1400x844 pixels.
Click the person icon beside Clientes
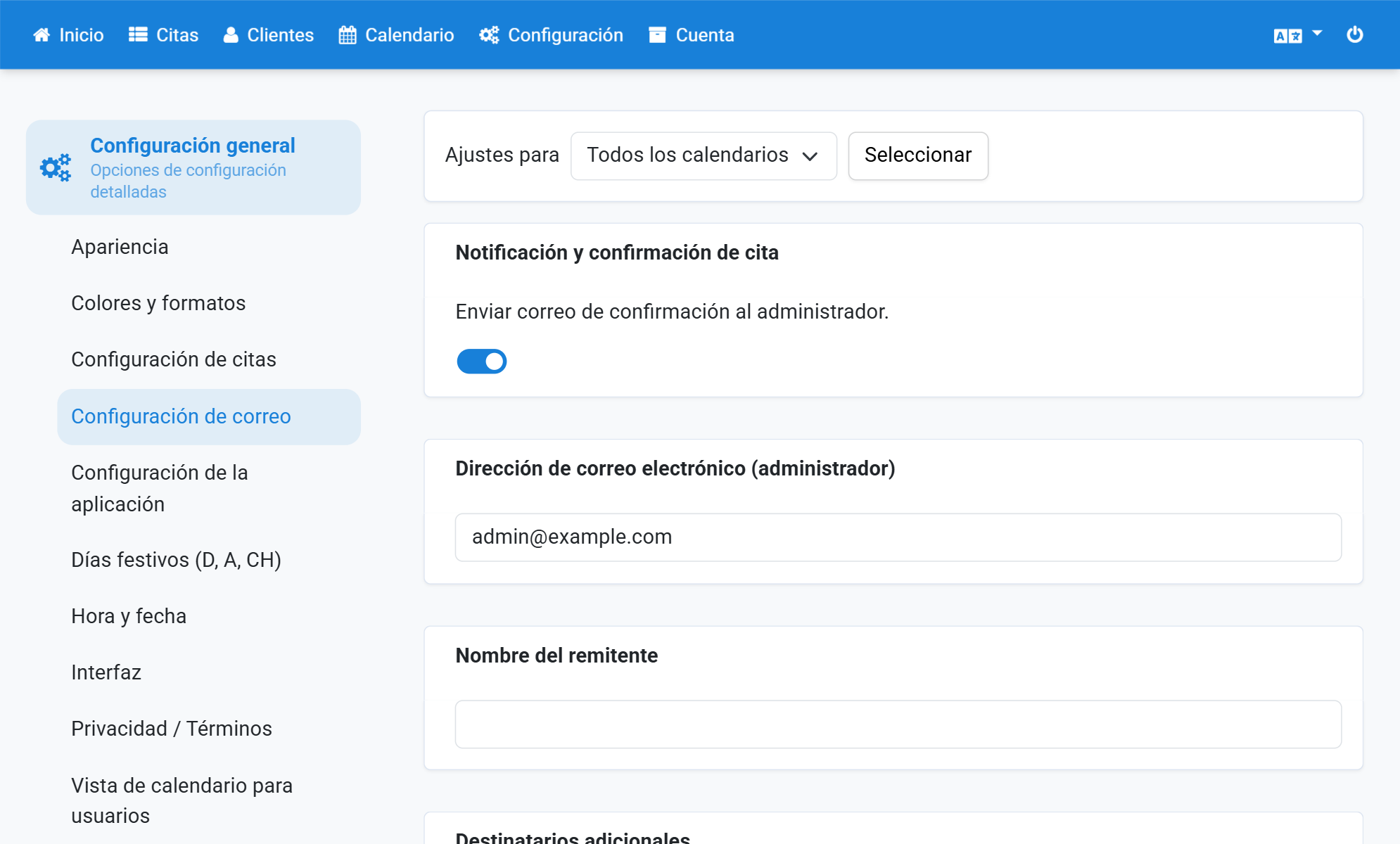coord(231,35)
